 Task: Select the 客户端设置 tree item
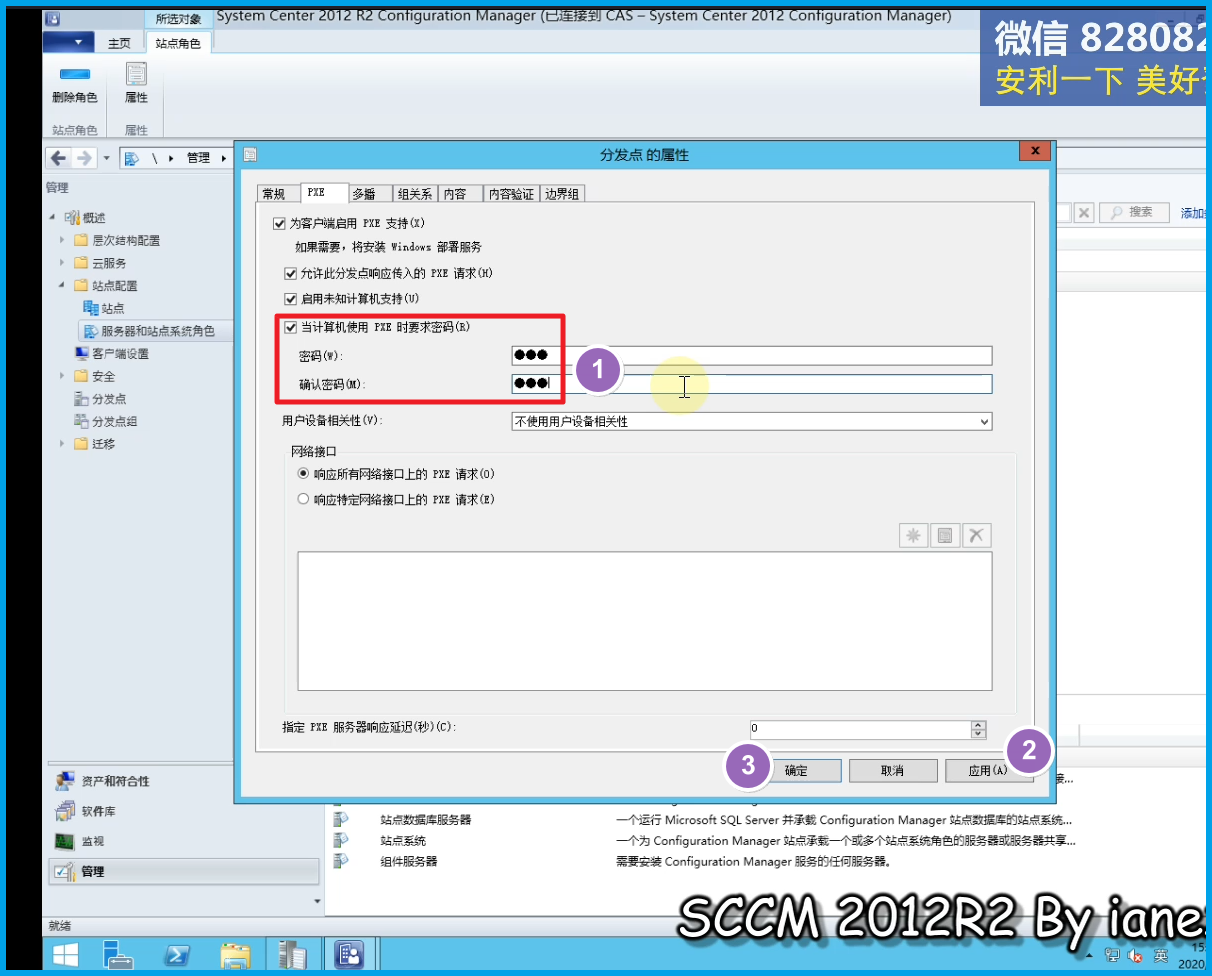[112, 353]
